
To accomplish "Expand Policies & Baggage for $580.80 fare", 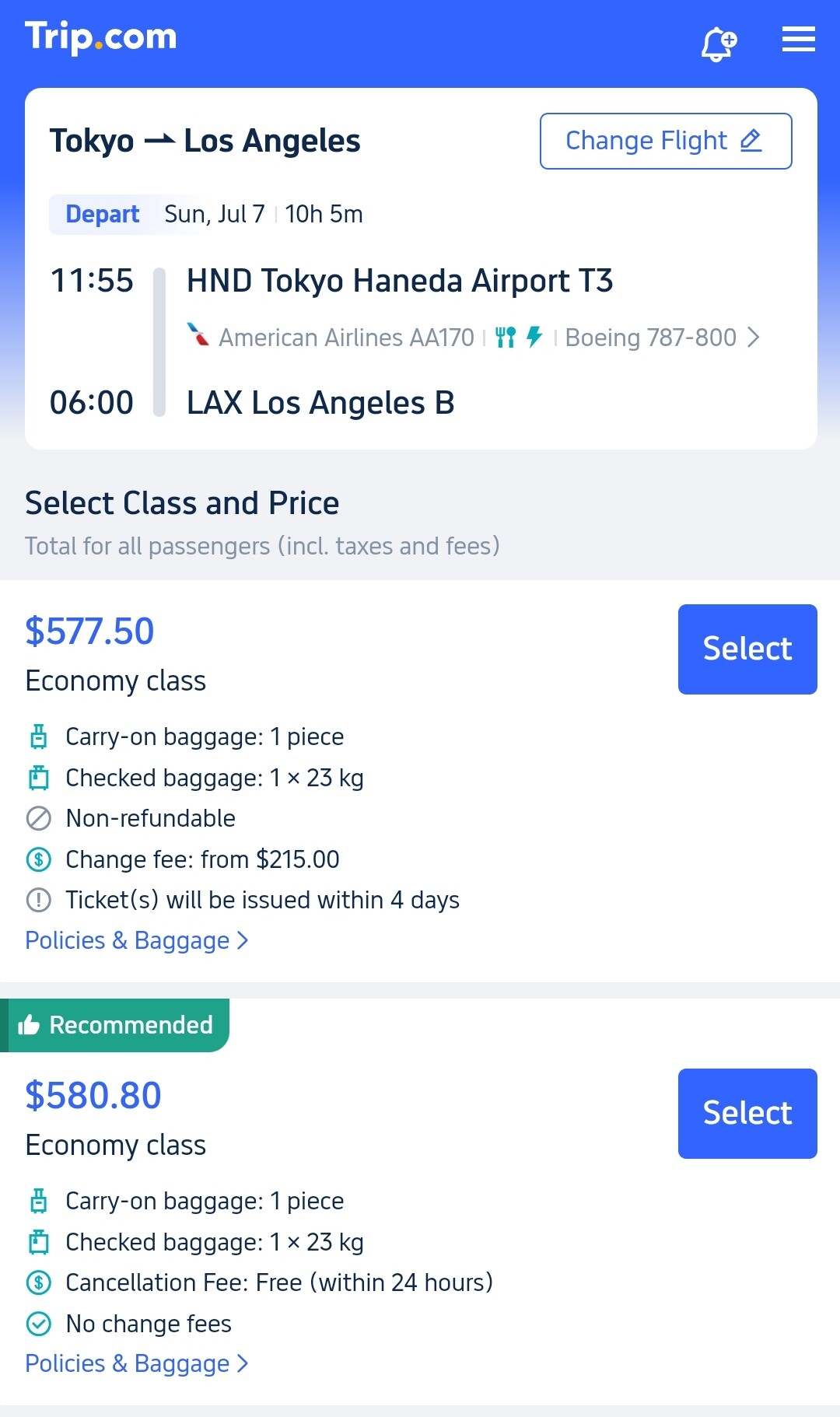I will click(x=136, y=1363).
